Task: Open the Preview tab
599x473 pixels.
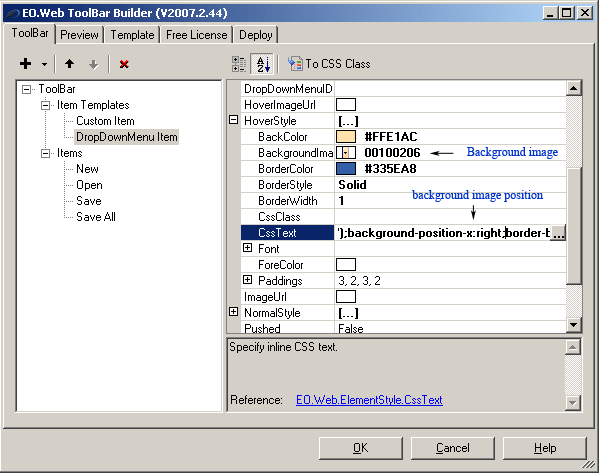Action: 79,35
